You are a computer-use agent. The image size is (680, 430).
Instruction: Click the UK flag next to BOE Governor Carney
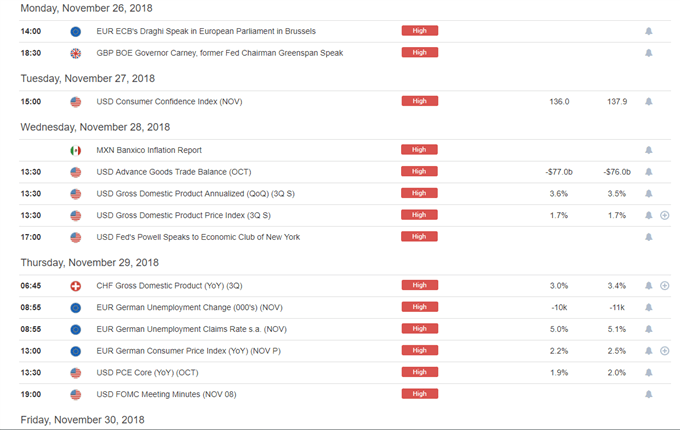[x=76, y=53]
